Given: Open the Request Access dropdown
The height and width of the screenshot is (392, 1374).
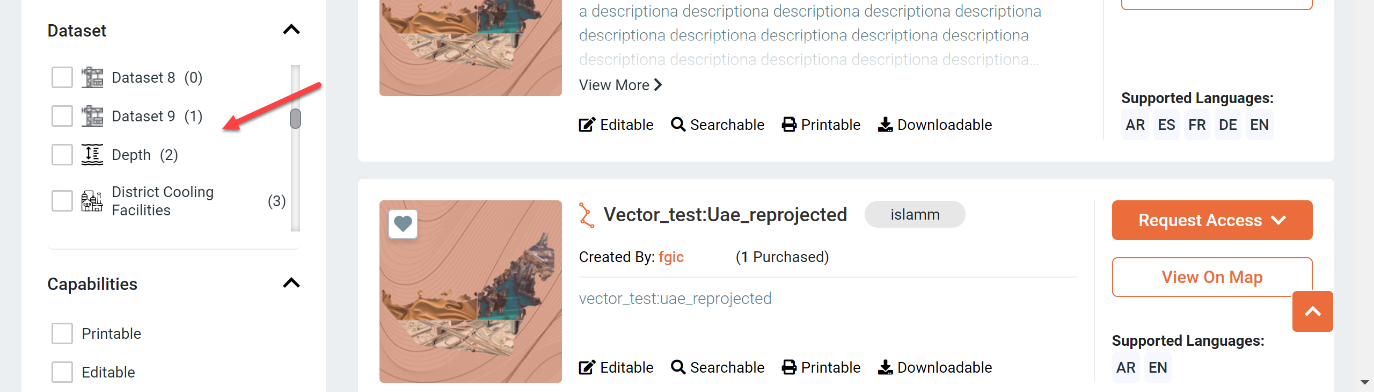Looking at the screenshot, I should point(1212,220).
